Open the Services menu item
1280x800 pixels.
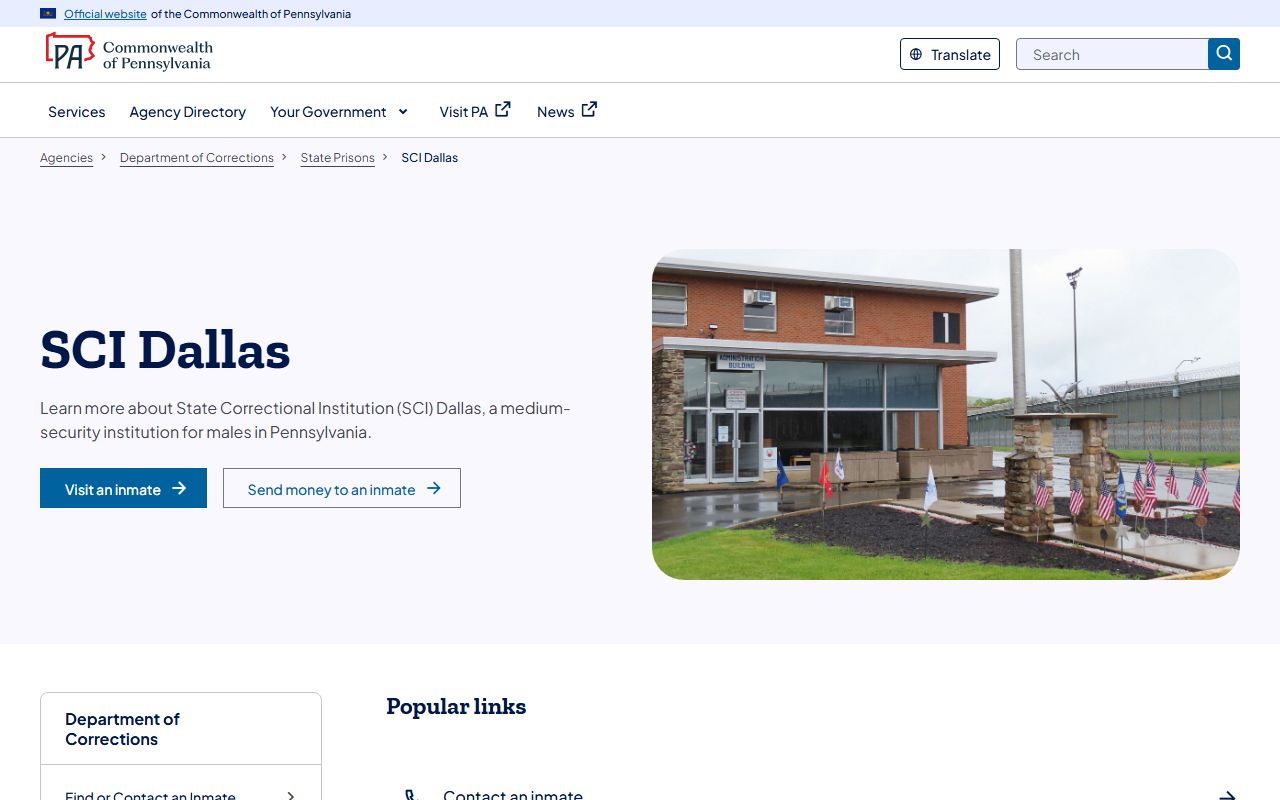[77, 111]
